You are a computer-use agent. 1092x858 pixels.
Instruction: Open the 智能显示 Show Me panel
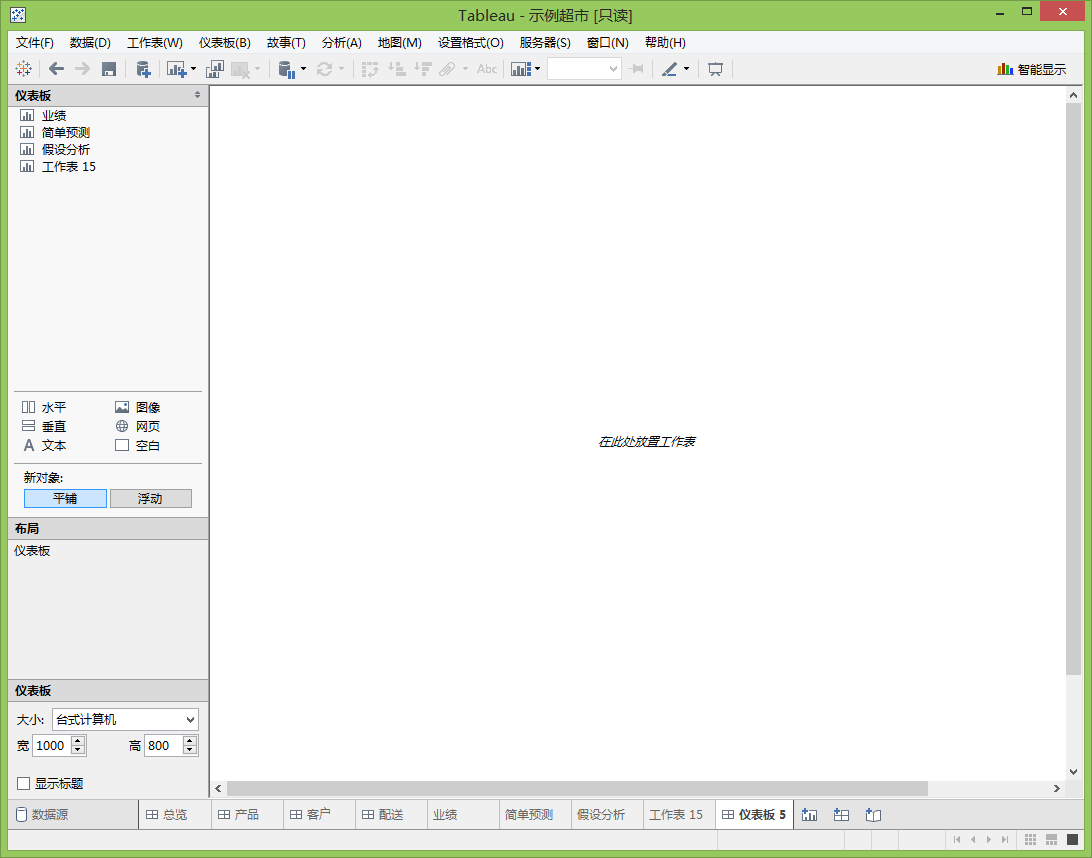point(1031,69)
